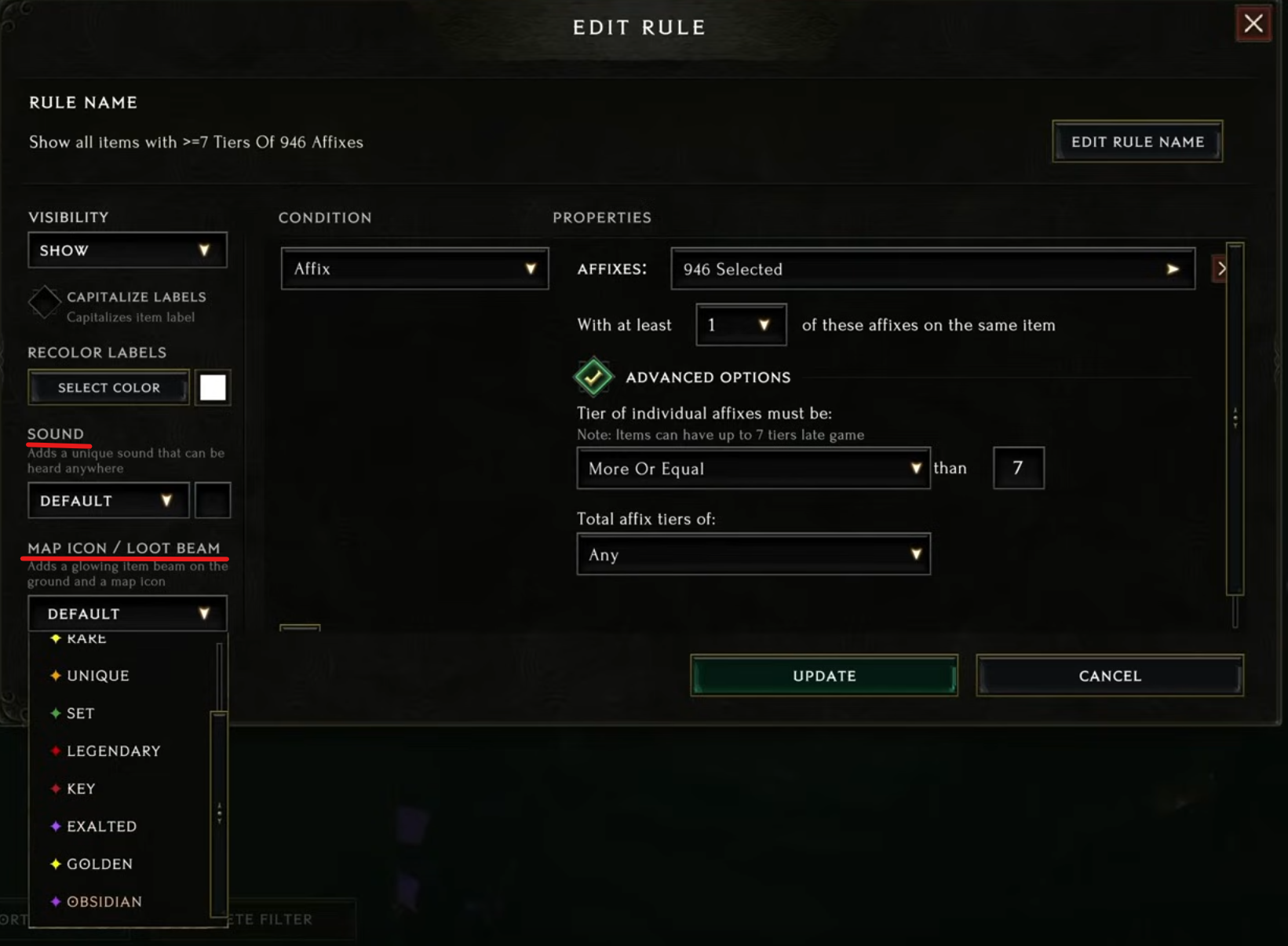
Task: Toggle the Advanced Options checkbox
Action: [593, 377]
